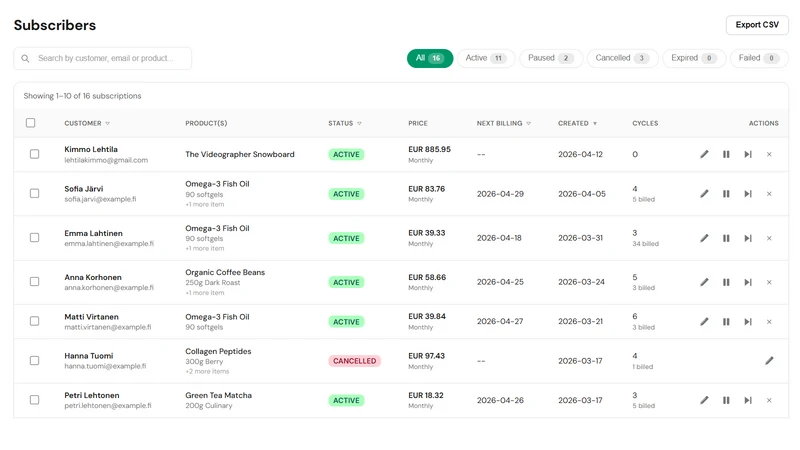Cancel Sofia Järvi's subscription with X icon

pyautogui.click(x=769, y=194)
